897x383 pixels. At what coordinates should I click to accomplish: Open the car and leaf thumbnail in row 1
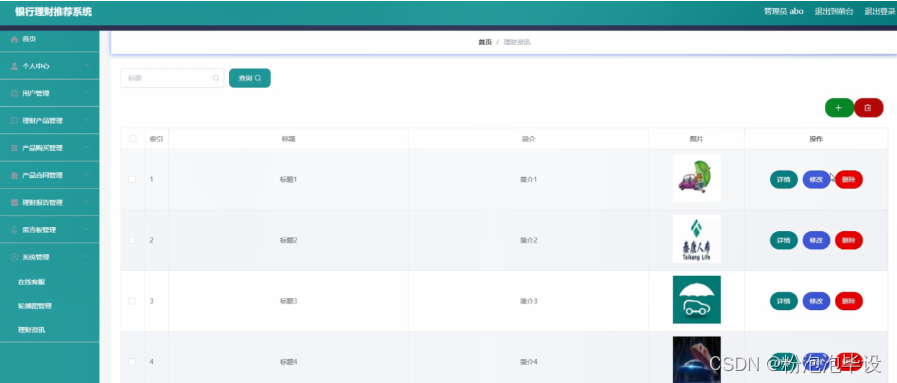click(696, 178)
